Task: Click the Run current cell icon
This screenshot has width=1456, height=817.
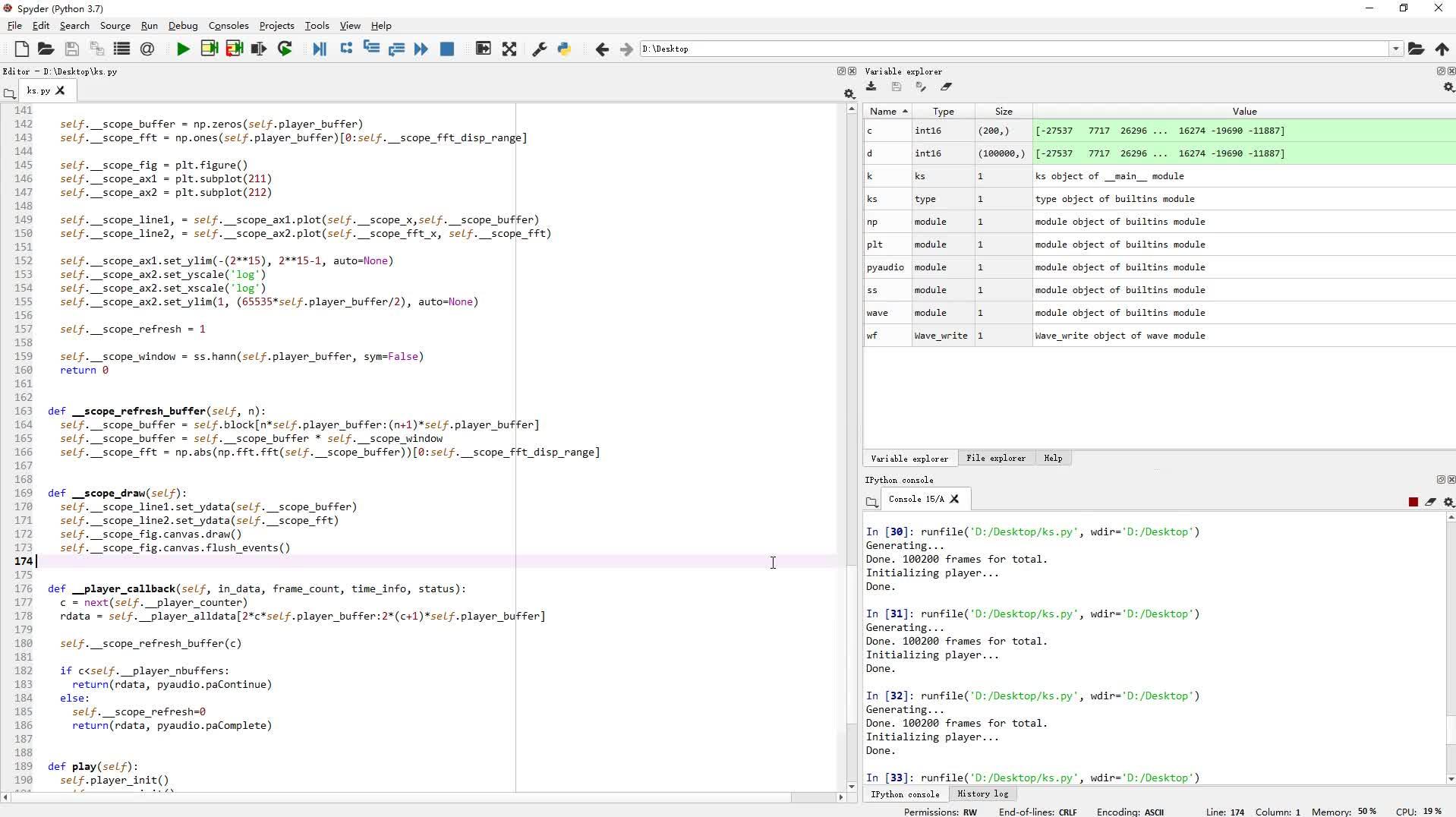Action: pyautogui.click(x=210, y=49)
